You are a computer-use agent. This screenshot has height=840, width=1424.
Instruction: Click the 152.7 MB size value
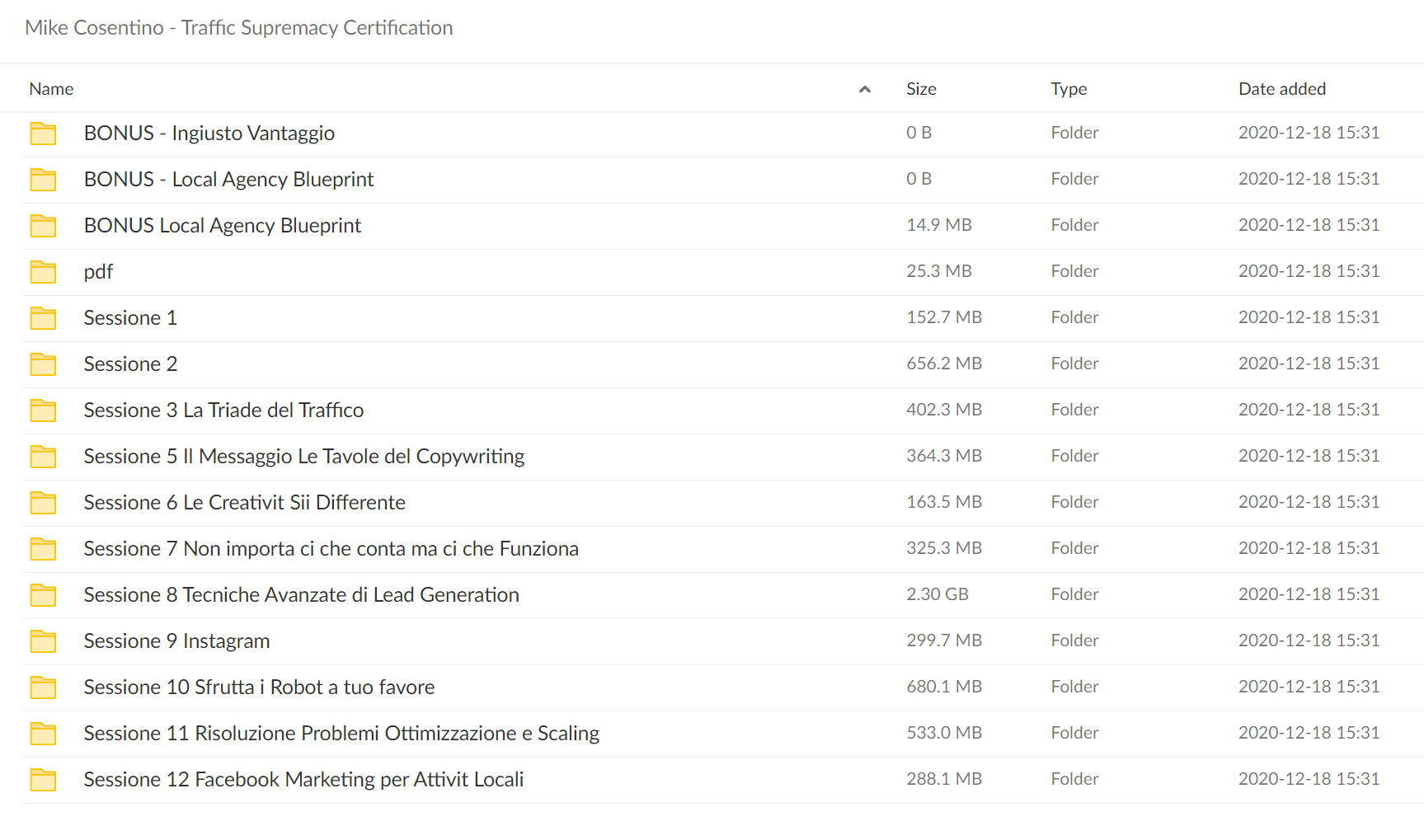click(944, 317)
